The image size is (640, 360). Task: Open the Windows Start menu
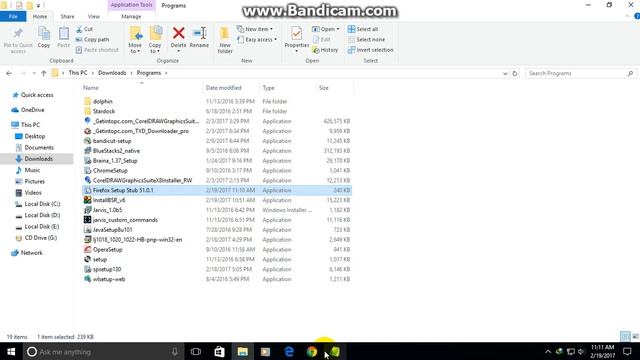11,351
